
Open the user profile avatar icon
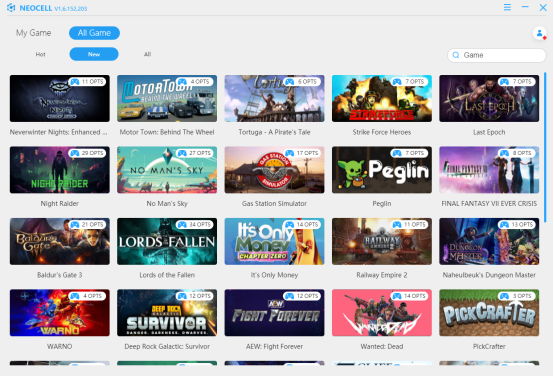pyautogui.click(x=540, y=34)
